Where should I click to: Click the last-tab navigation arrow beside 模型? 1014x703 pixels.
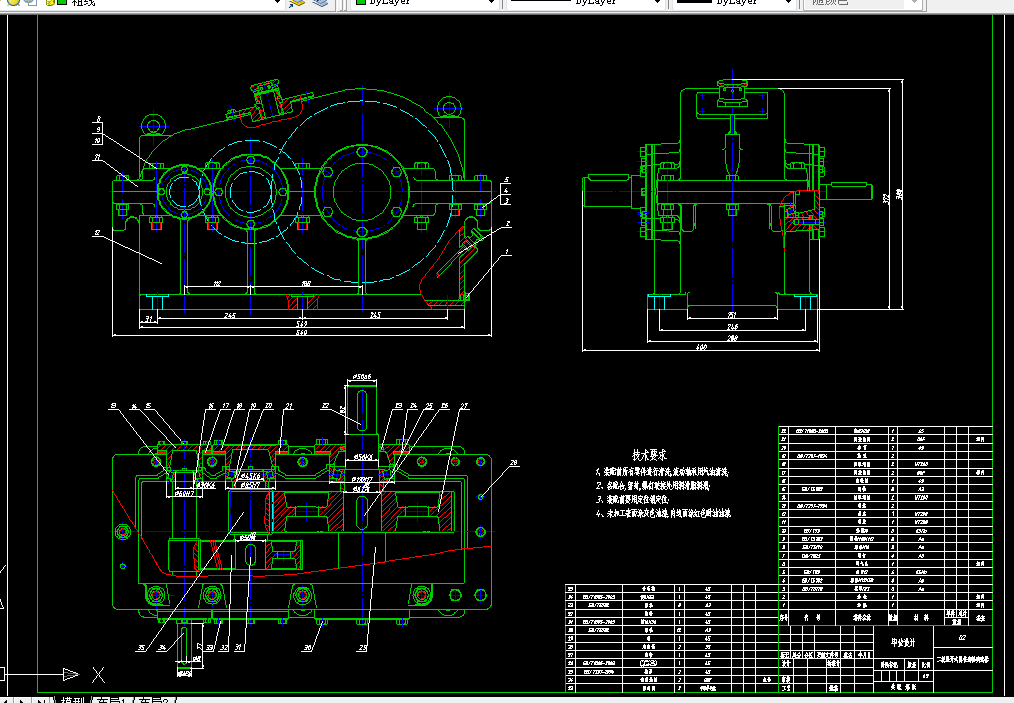[40, 700]
